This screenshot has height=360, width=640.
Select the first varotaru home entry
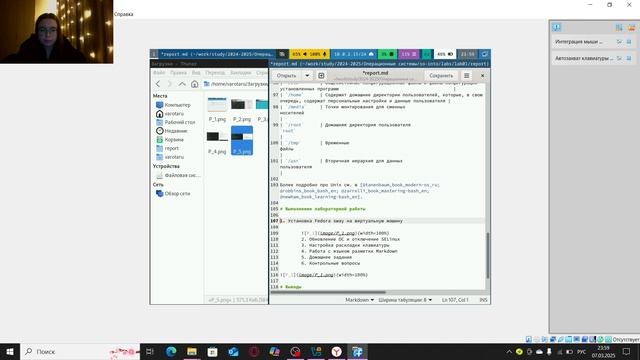170,113
